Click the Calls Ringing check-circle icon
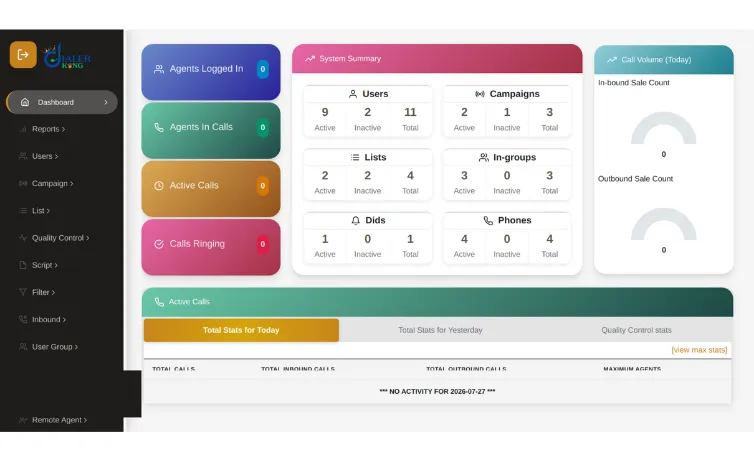This screenshot has width=754, height=462. coord(159,244)
